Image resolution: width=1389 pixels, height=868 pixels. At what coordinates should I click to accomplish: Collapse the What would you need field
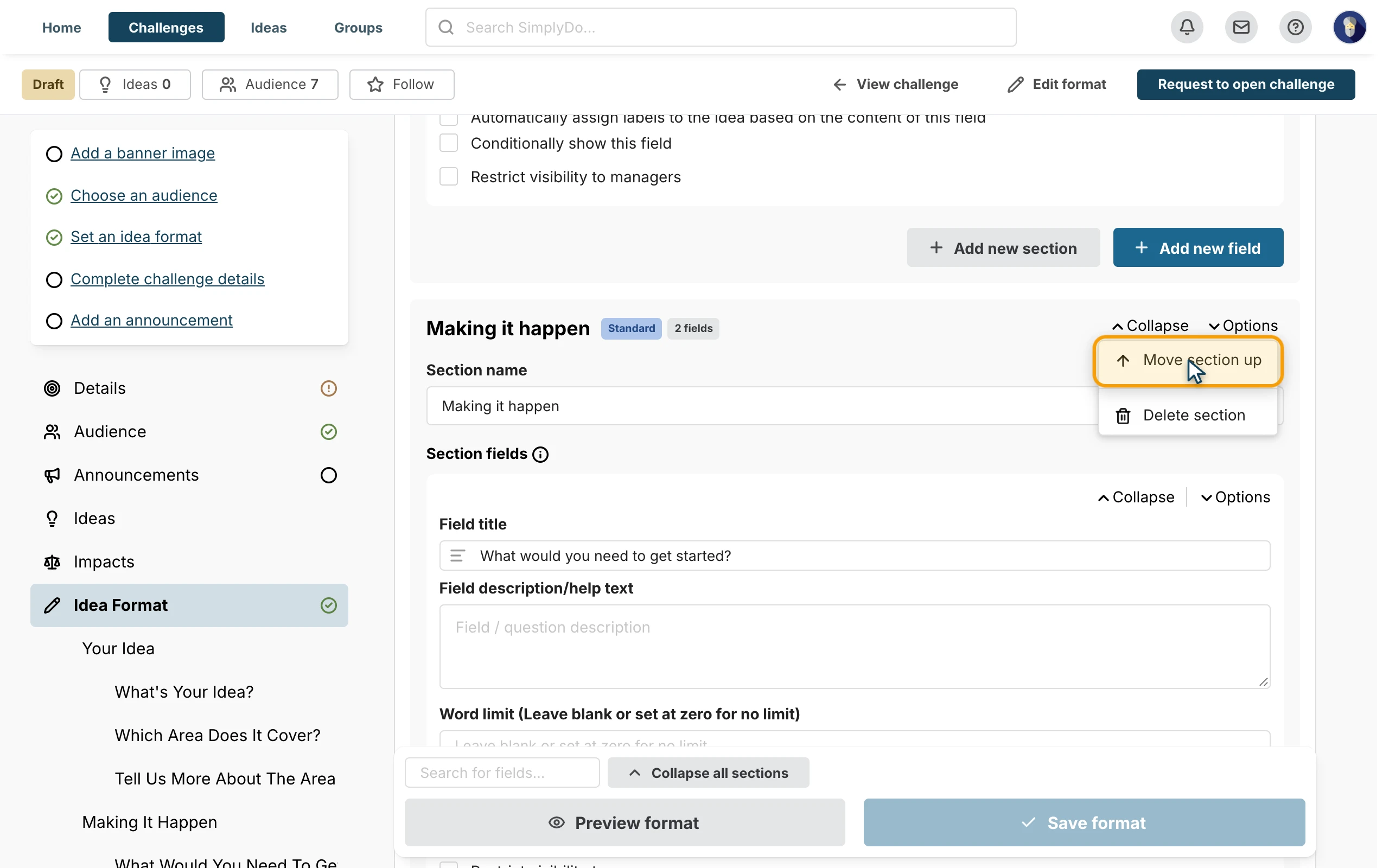click(1136, 497)
